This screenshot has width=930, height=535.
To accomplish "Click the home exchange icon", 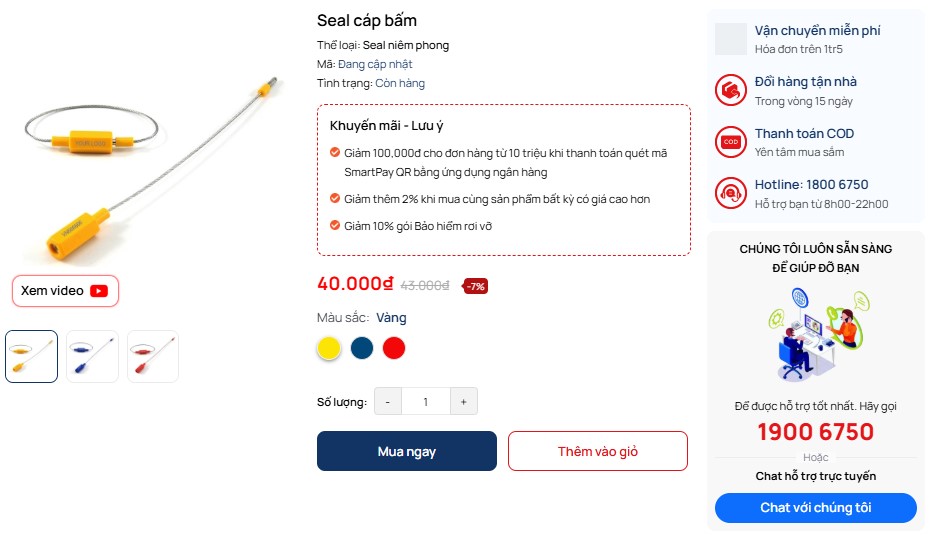I will (x=731, y=90).
